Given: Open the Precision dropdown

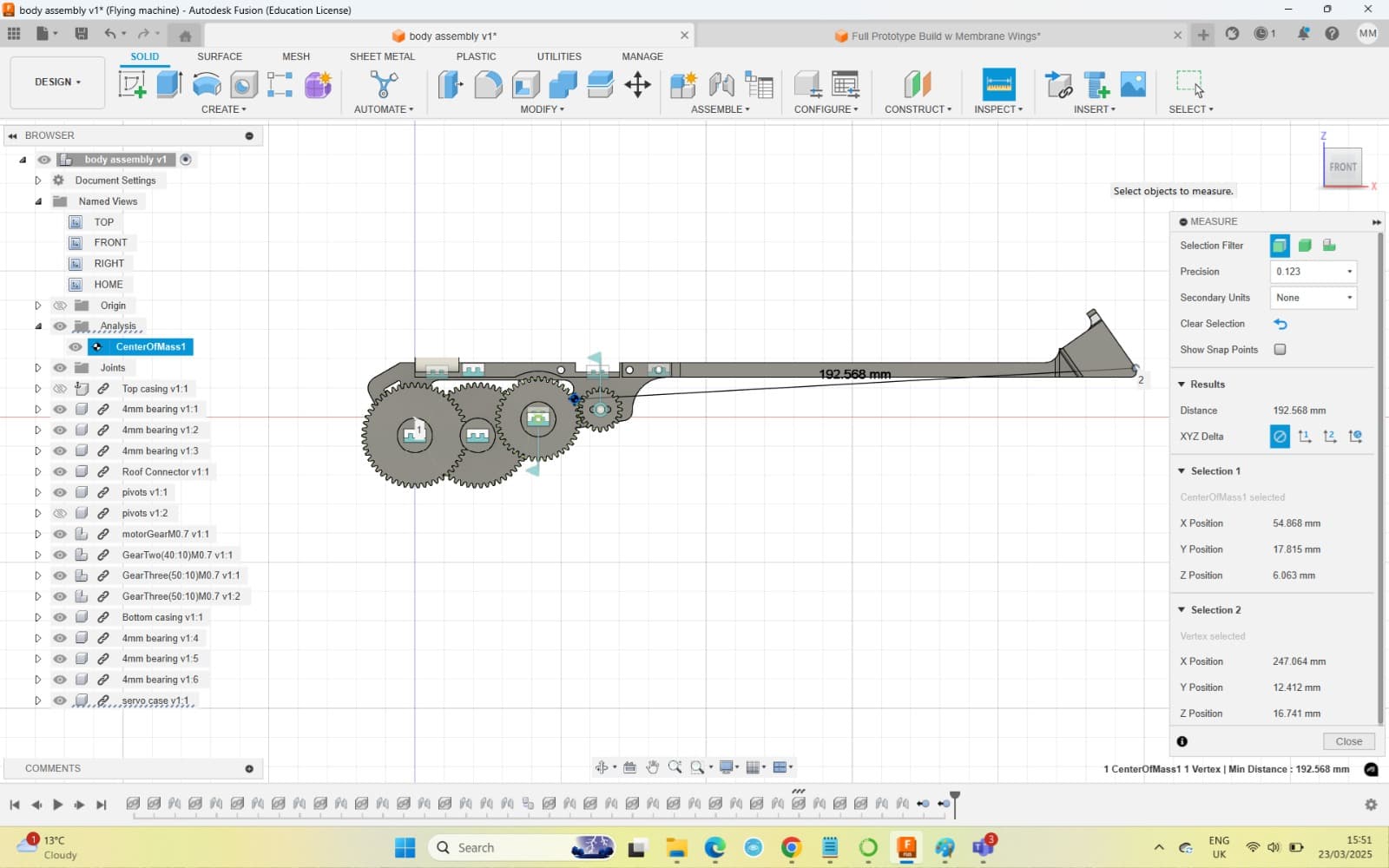Looking at the screenshot, I should point(1313,272).
